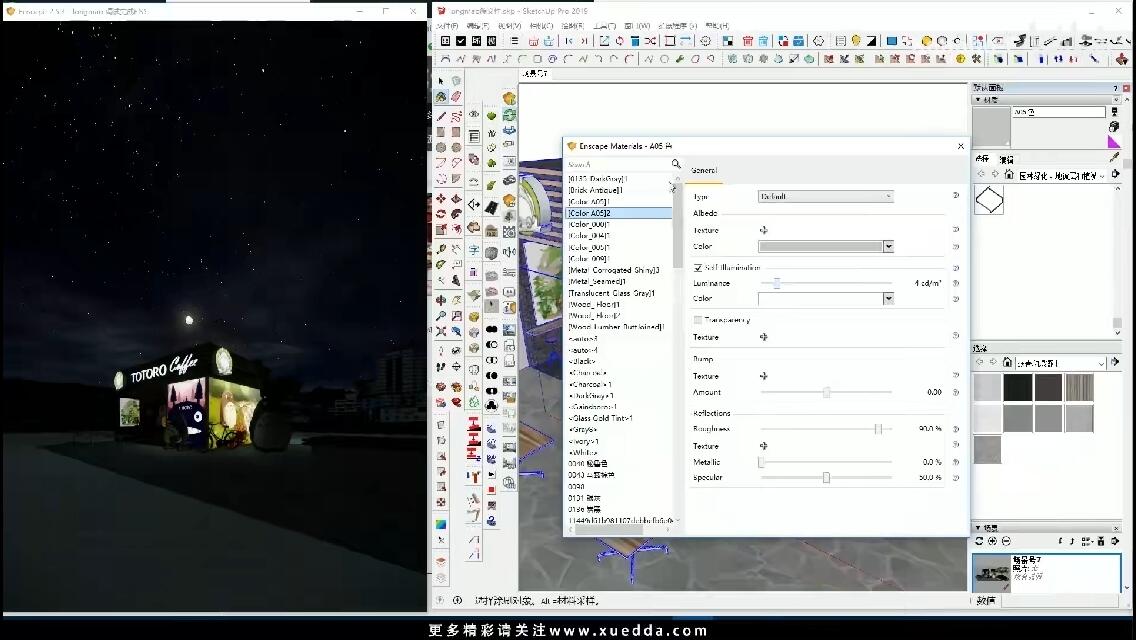
Task: Select the Line pencil tool
Action: (x=441, y=115)
